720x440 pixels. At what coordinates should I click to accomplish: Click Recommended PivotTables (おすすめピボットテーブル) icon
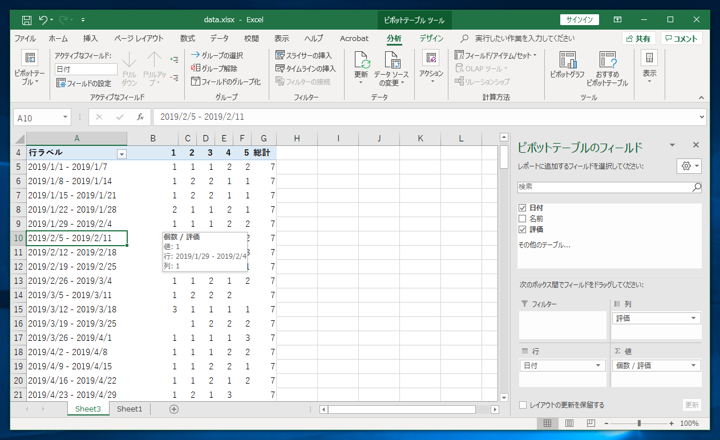607,60
